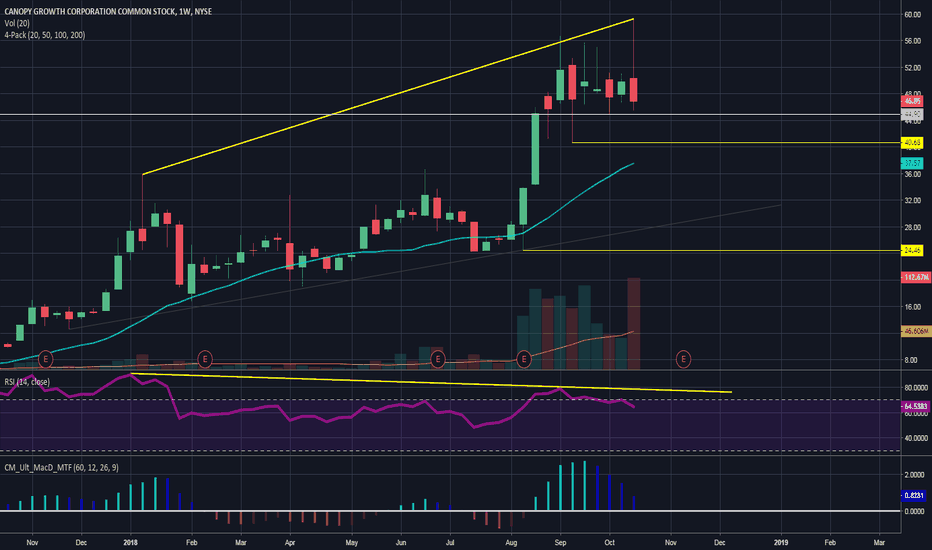
Task: Click the 64.5383 RSI value tag
Action: click(x=916, y=406)
